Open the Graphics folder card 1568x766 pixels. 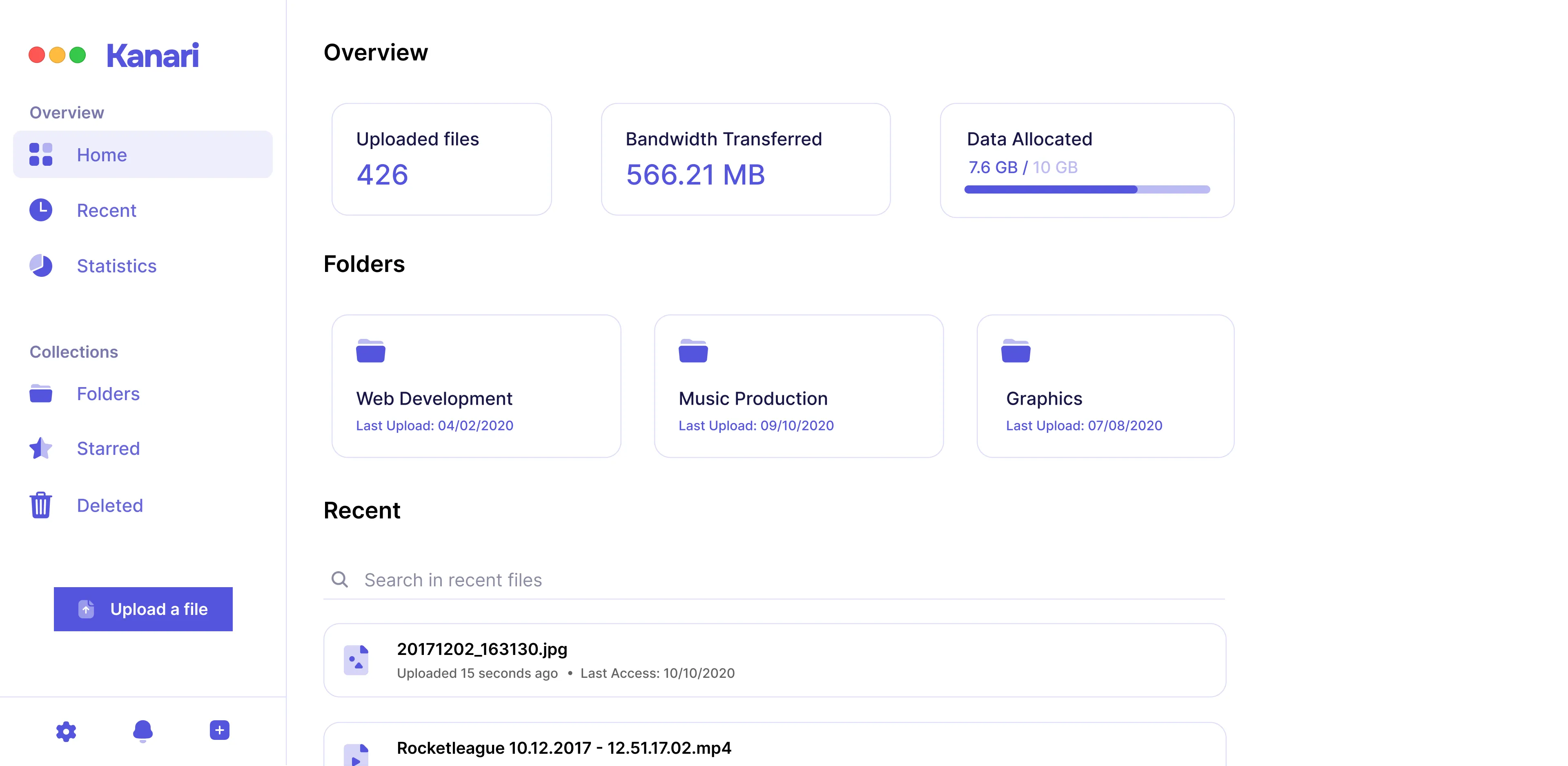1105,386
